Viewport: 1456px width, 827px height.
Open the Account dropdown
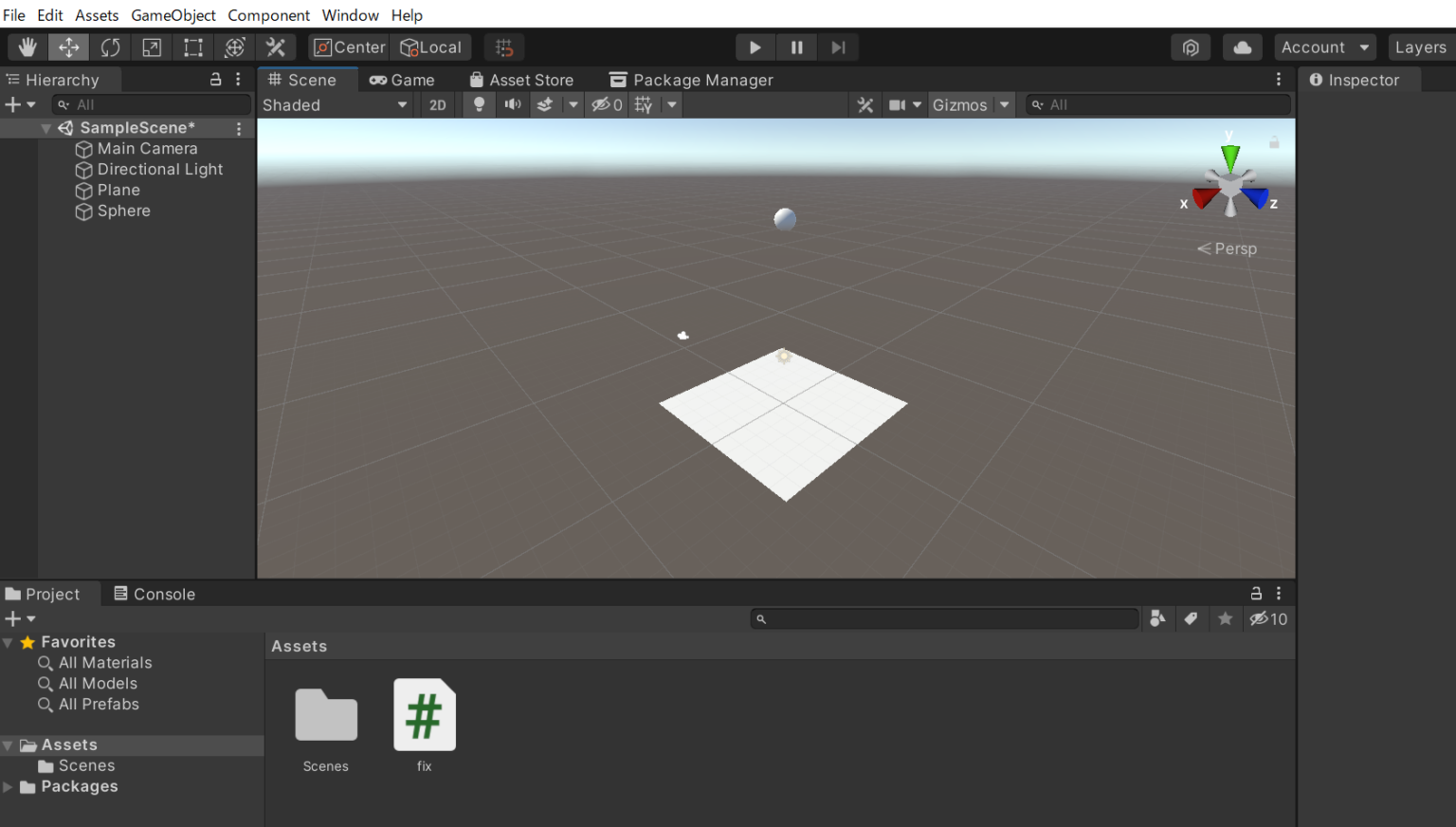(x=1324, y=46)
